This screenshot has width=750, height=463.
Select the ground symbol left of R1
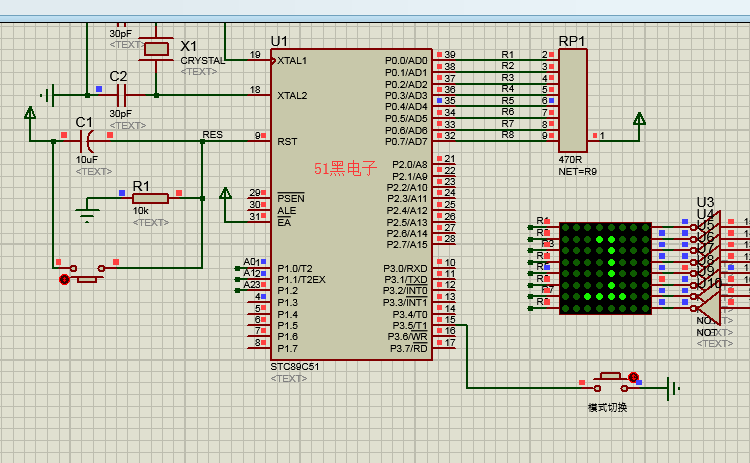[88, 213]
